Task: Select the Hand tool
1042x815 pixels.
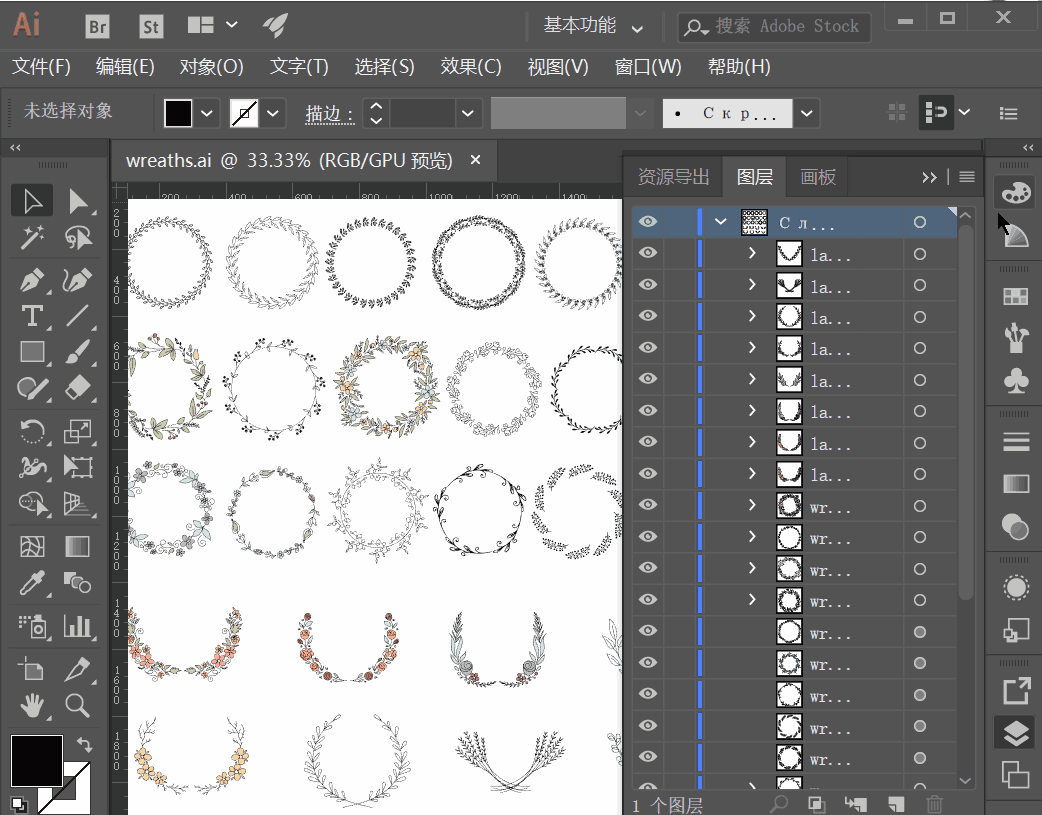Action: pos(31,705)
